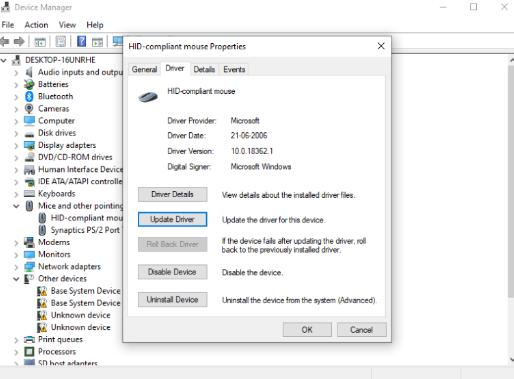
Task: Click the Display adapters icon
Action: tap(29, 145)
